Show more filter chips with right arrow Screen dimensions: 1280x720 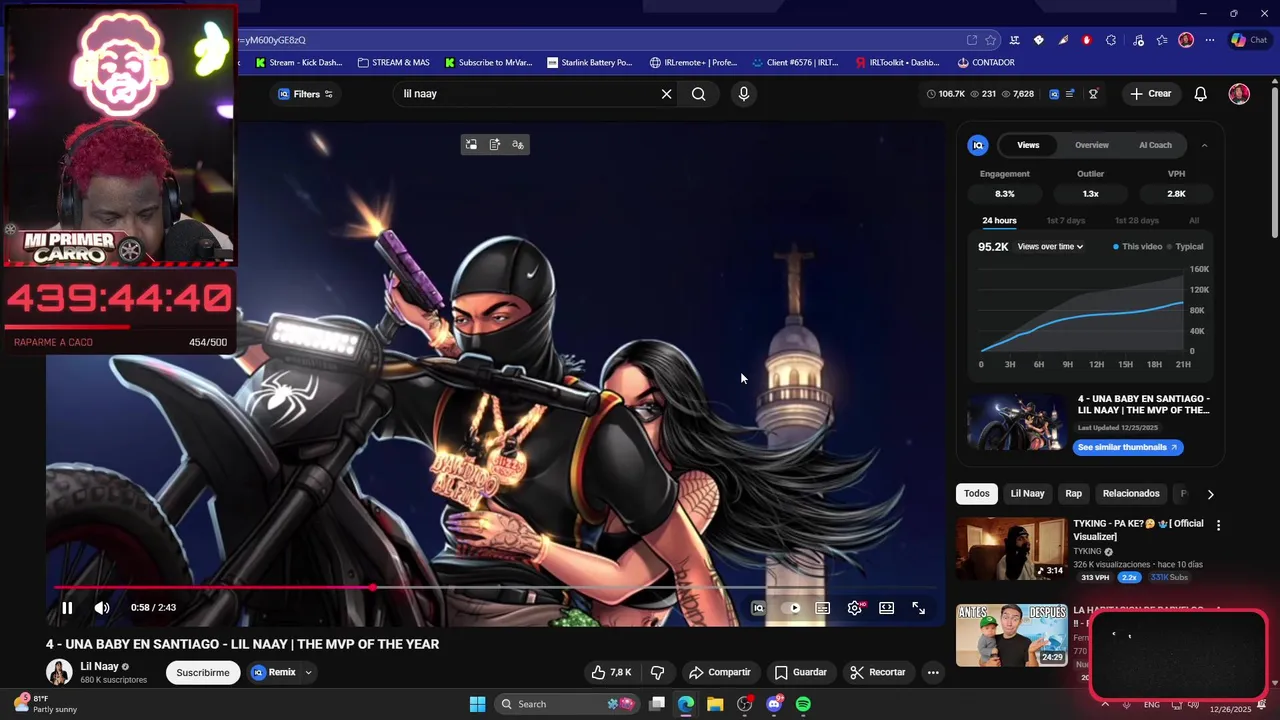pos(1210,494)
